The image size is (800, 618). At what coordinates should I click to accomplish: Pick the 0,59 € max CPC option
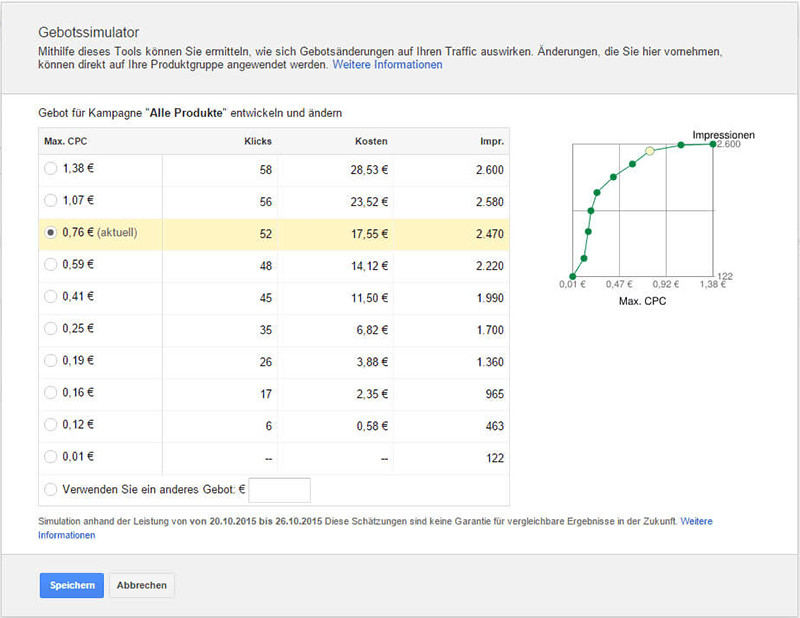click(51, 265)
